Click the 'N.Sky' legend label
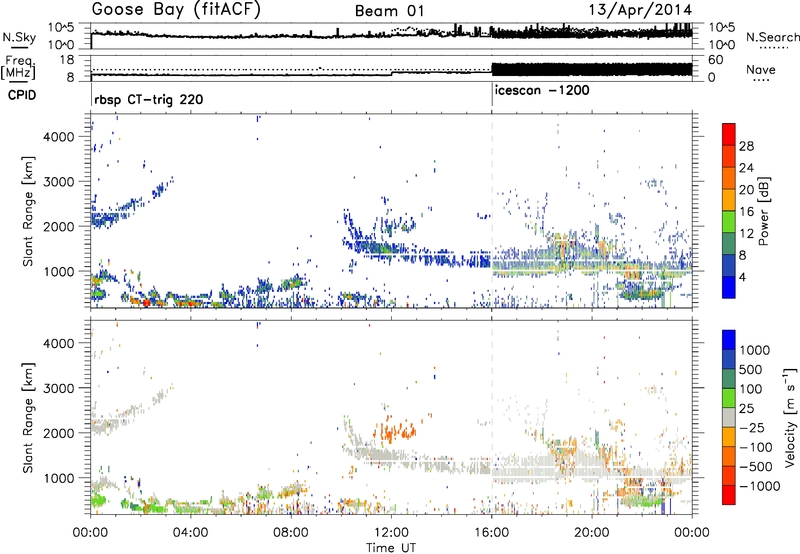800x554 pixels. (19, 37)
